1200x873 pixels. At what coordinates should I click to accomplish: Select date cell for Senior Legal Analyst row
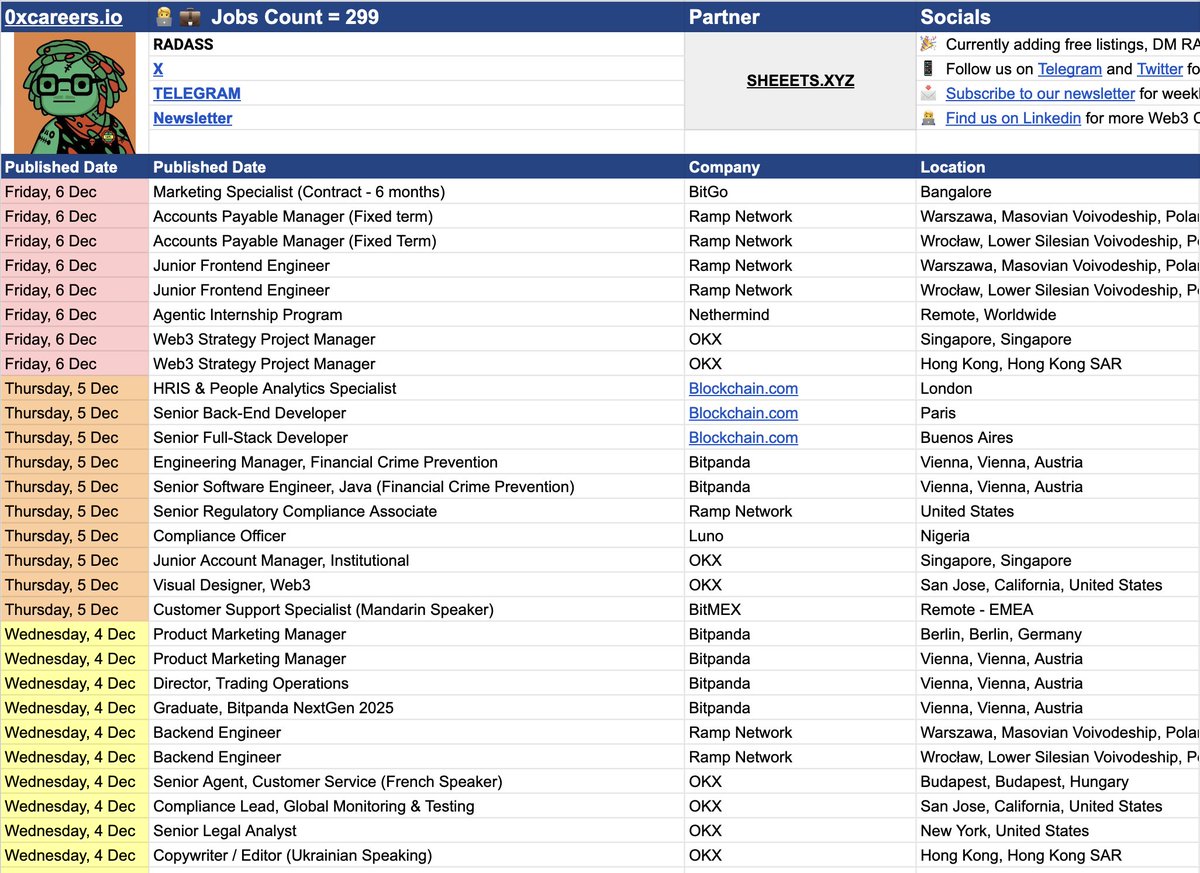[x=74, y=831]
